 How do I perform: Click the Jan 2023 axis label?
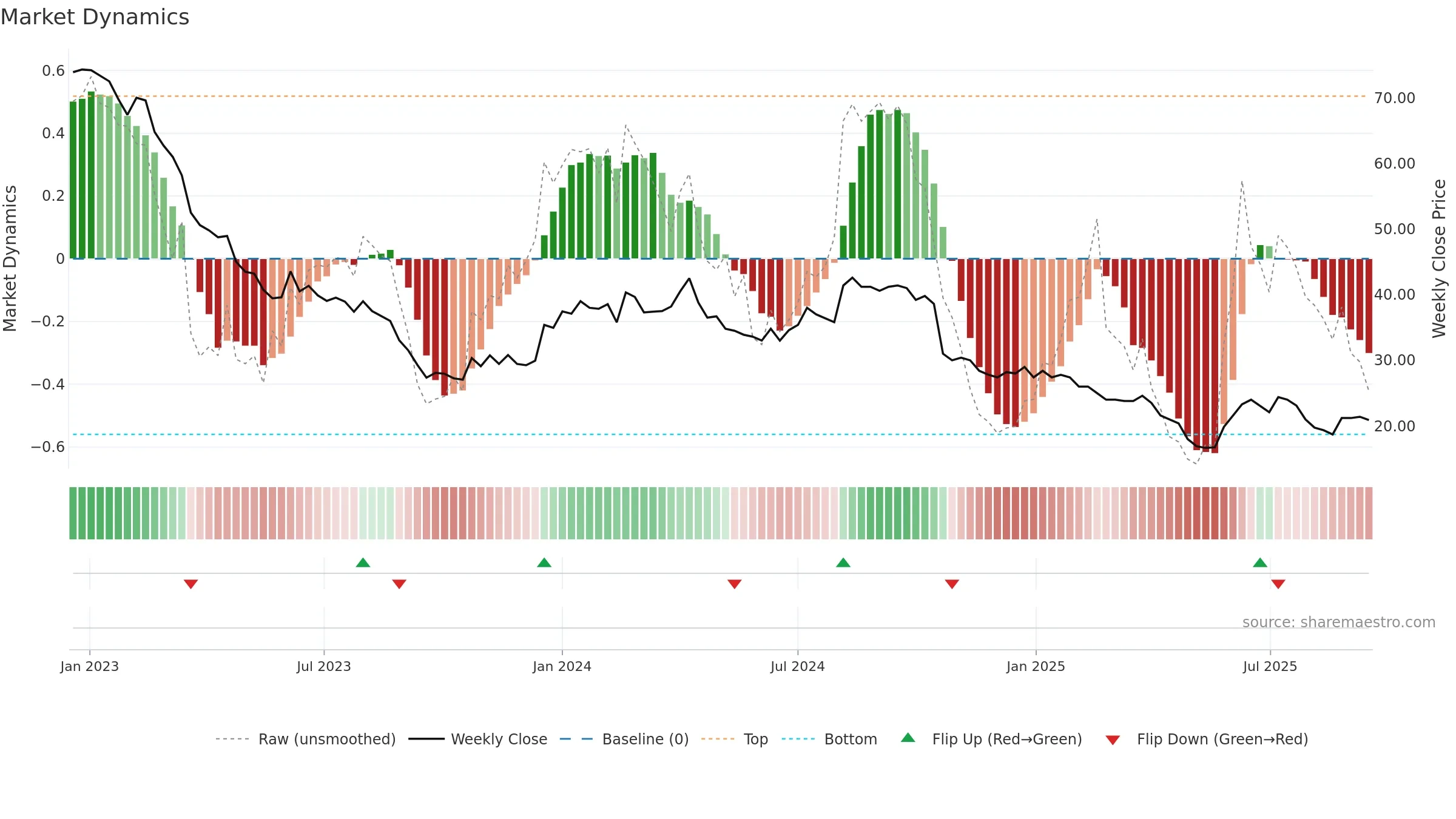tap(90, 666)
